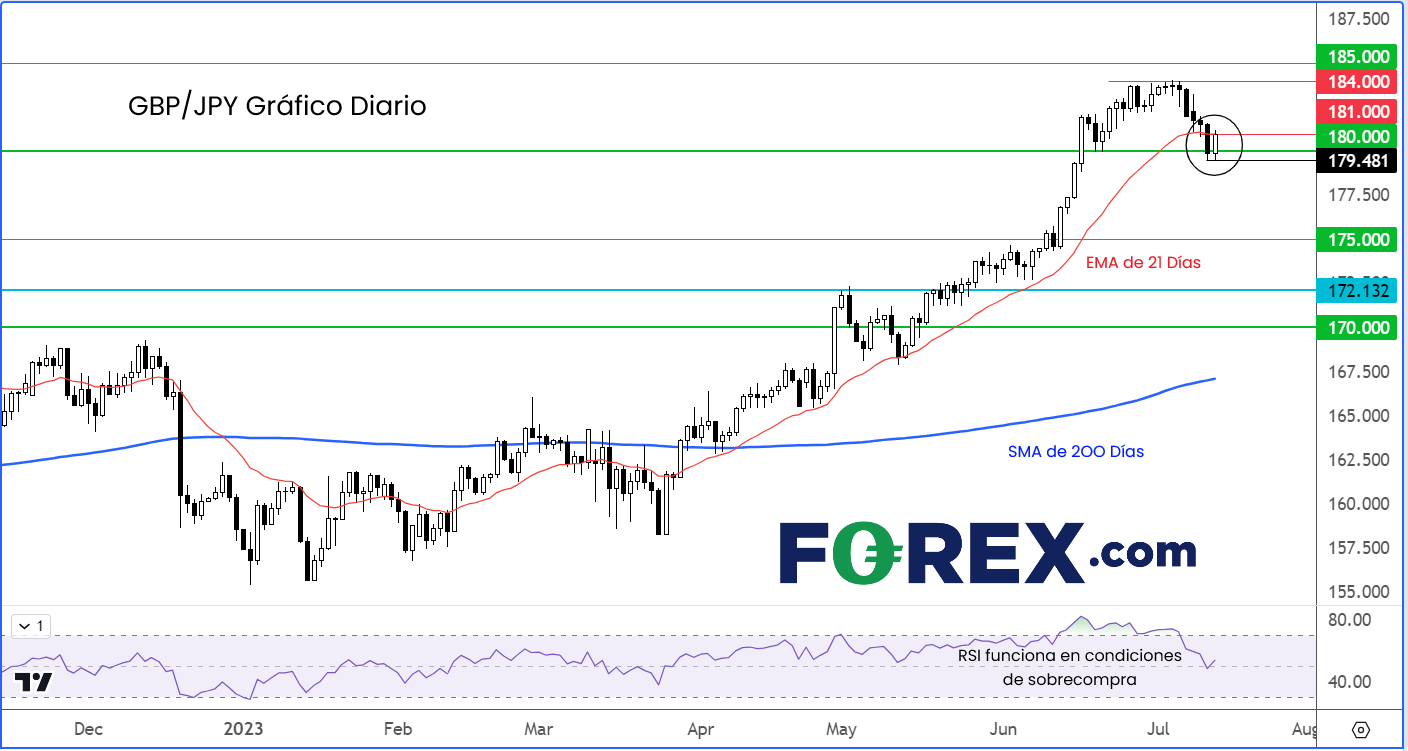Click the May date on time axis
The height and width of the screenshot is (751, 1408).
pos(841,728)
